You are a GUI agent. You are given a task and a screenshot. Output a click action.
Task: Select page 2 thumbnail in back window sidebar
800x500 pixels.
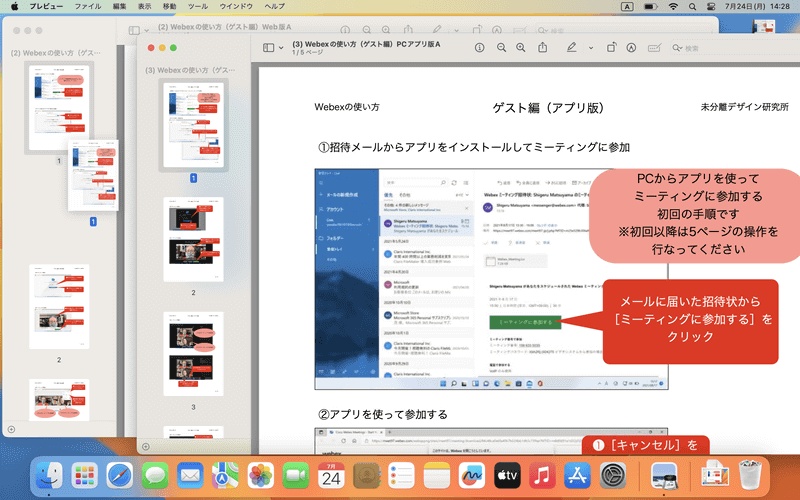[x=59, y=307]
